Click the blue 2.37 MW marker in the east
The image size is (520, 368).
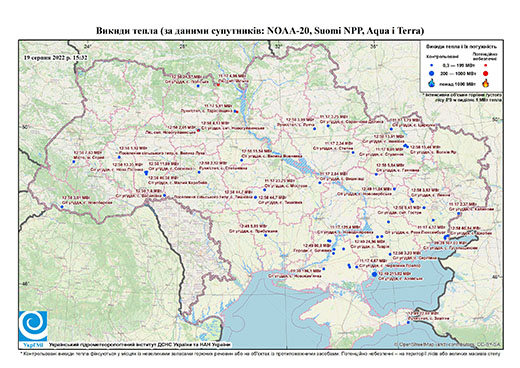pyautogui.click(x=459, y=213)
